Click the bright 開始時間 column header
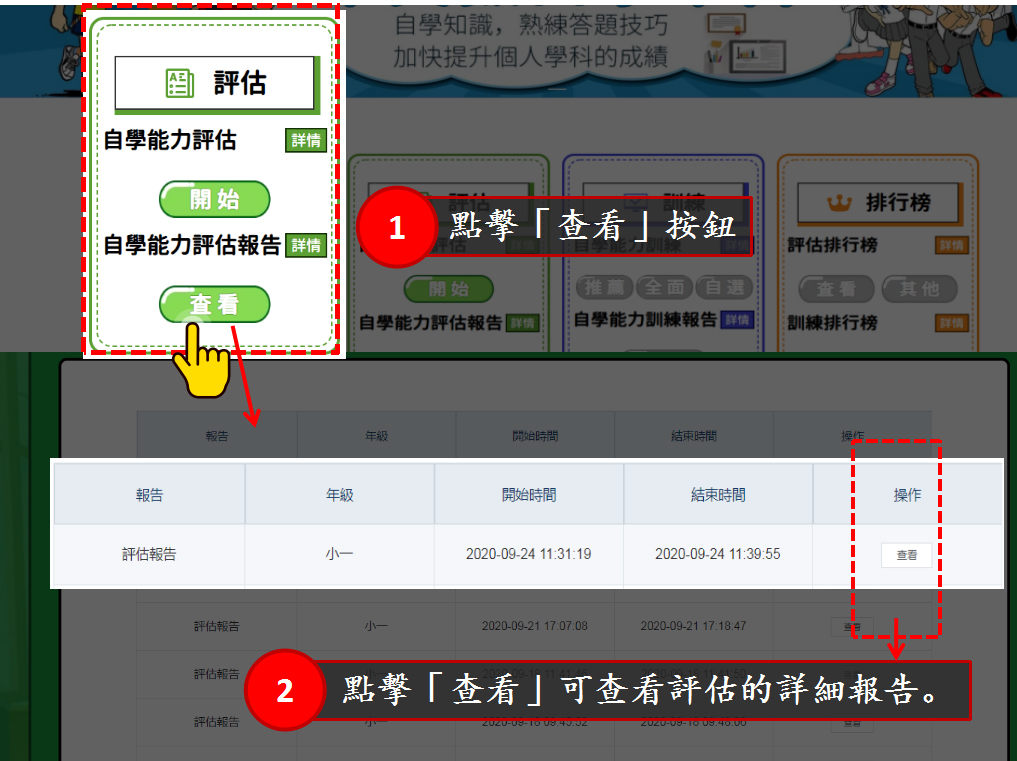This screenshot has height=761, width=1017. click(x=529, y=495)
